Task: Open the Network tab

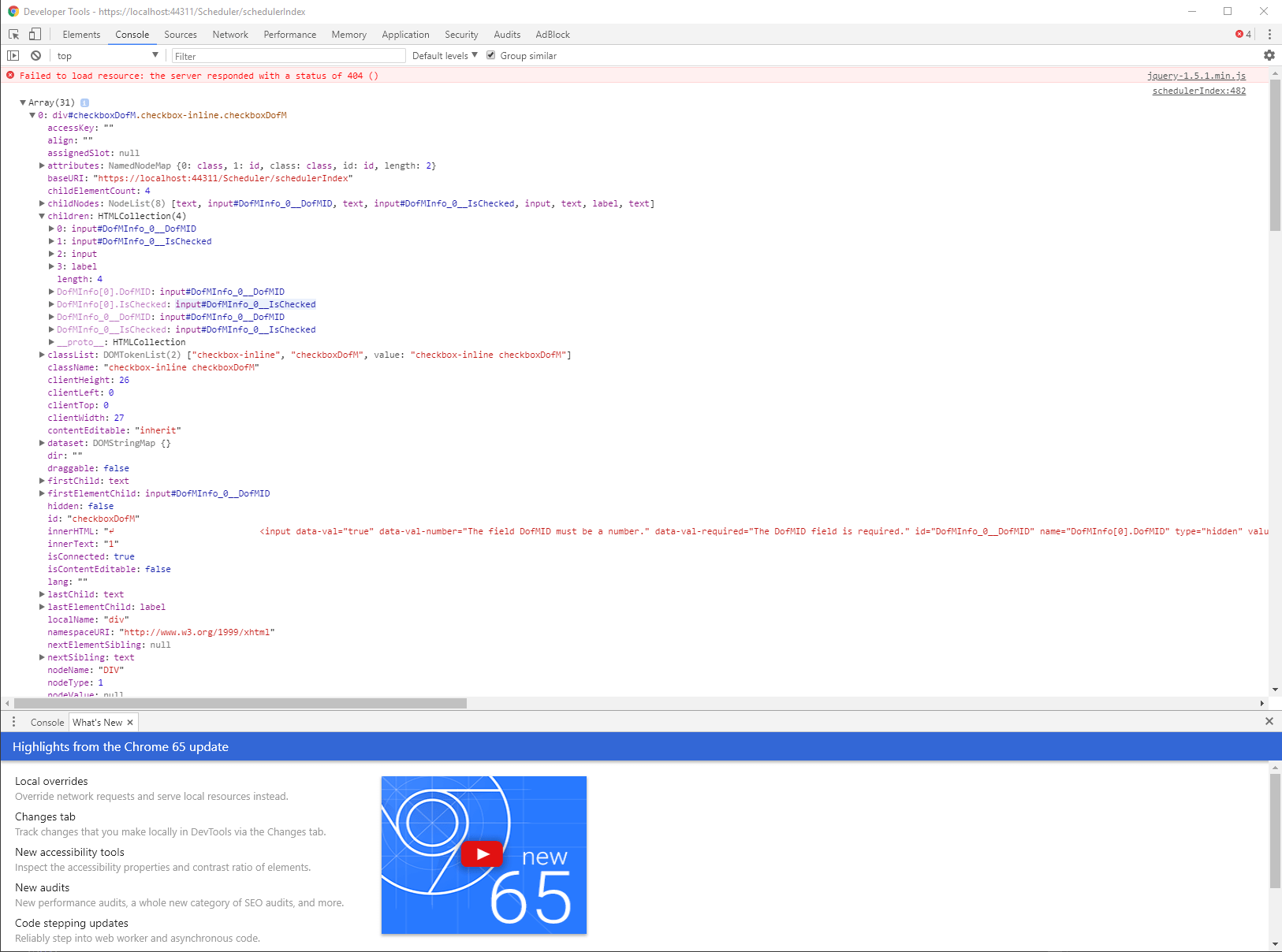Action: click(230, 35)
